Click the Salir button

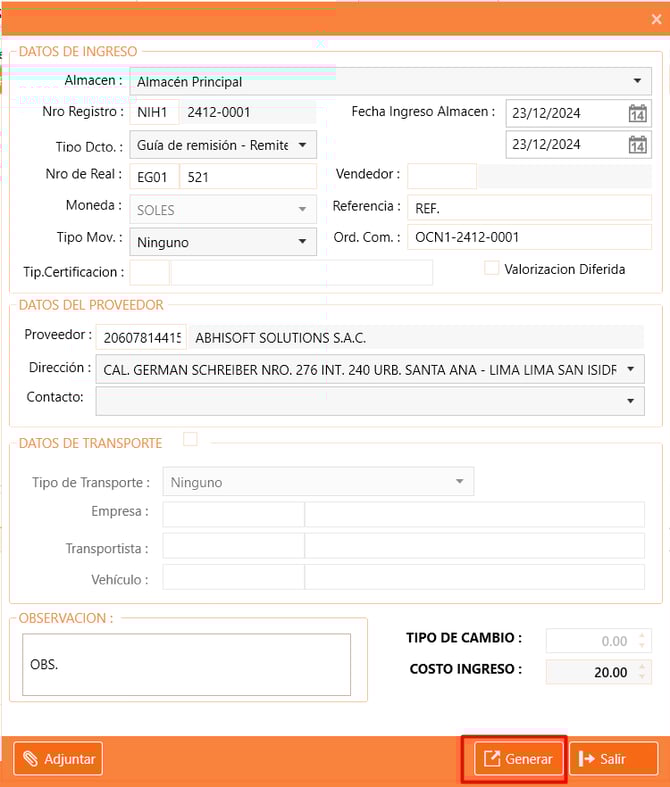coord(613,759)
